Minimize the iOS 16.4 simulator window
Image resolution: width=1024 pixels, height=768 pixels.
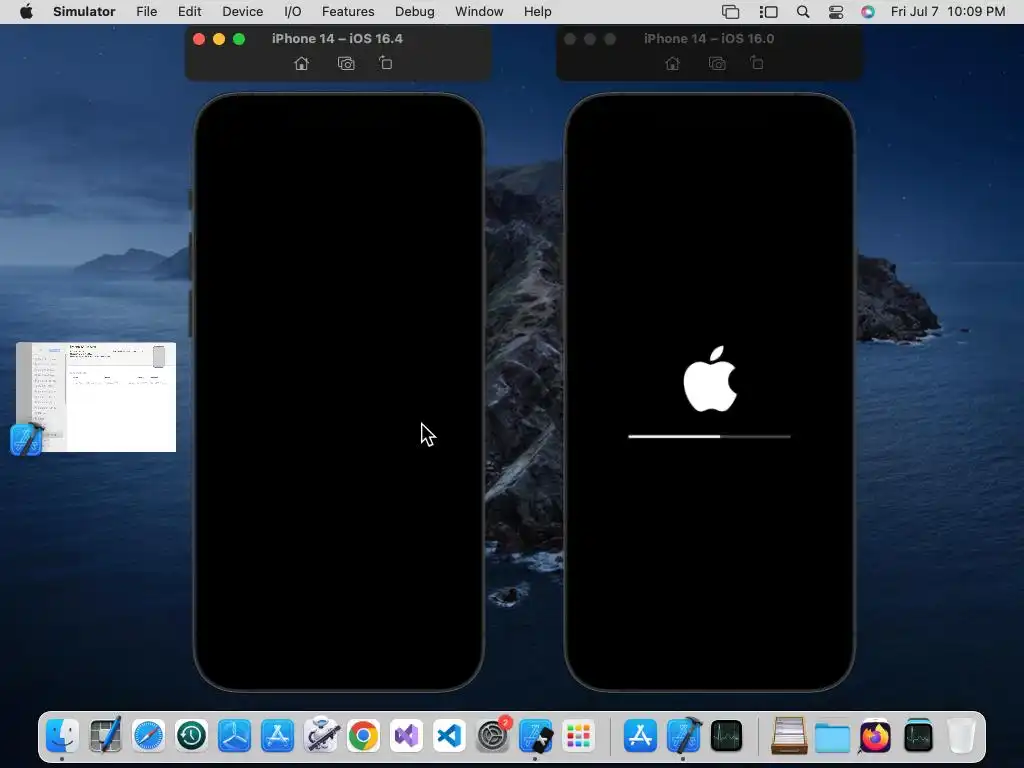219,39
